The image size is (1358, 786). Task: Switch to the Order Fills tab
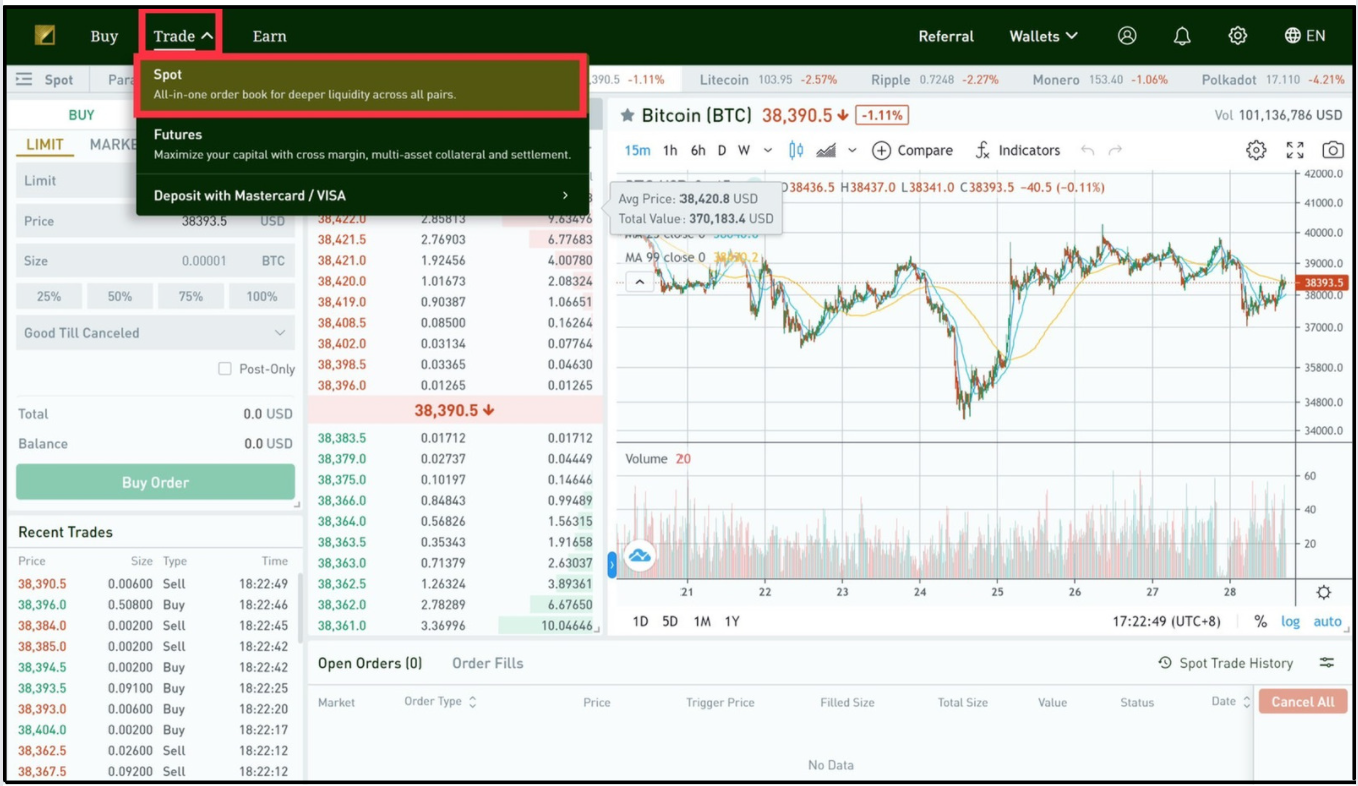point(488,663)
